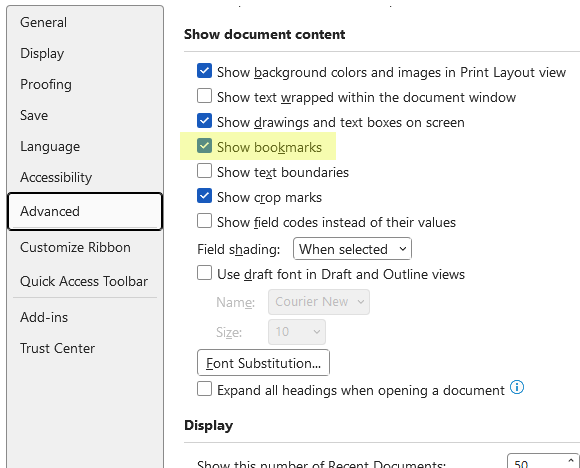Select the Advanced category
Image resolution: width=580 pixels, height=468 pixels.
(85, 211)
